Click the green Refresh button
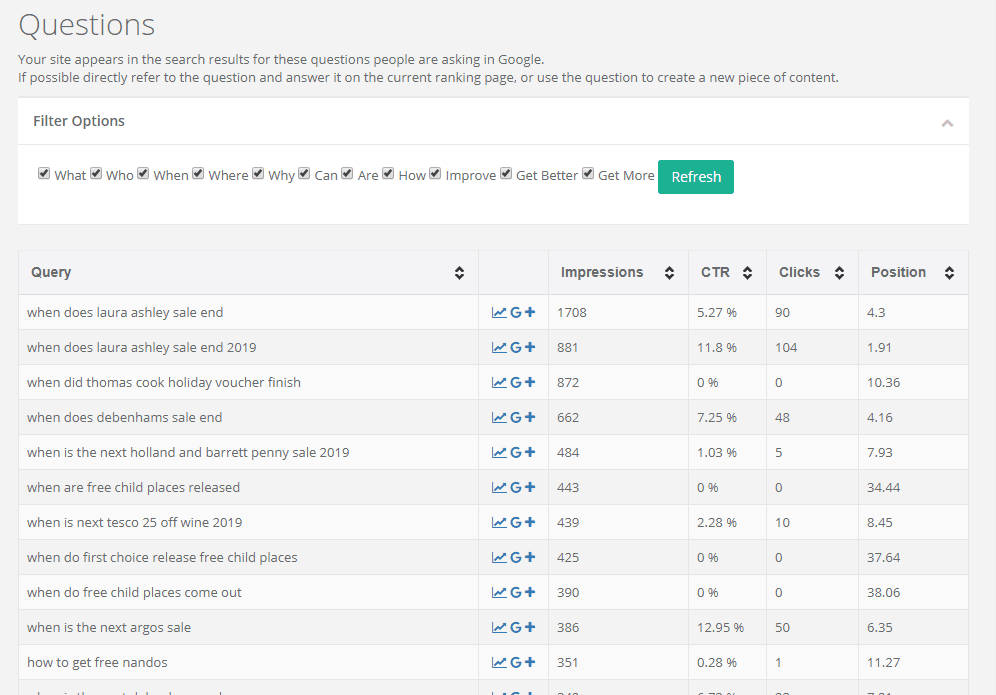 point(695,176)
